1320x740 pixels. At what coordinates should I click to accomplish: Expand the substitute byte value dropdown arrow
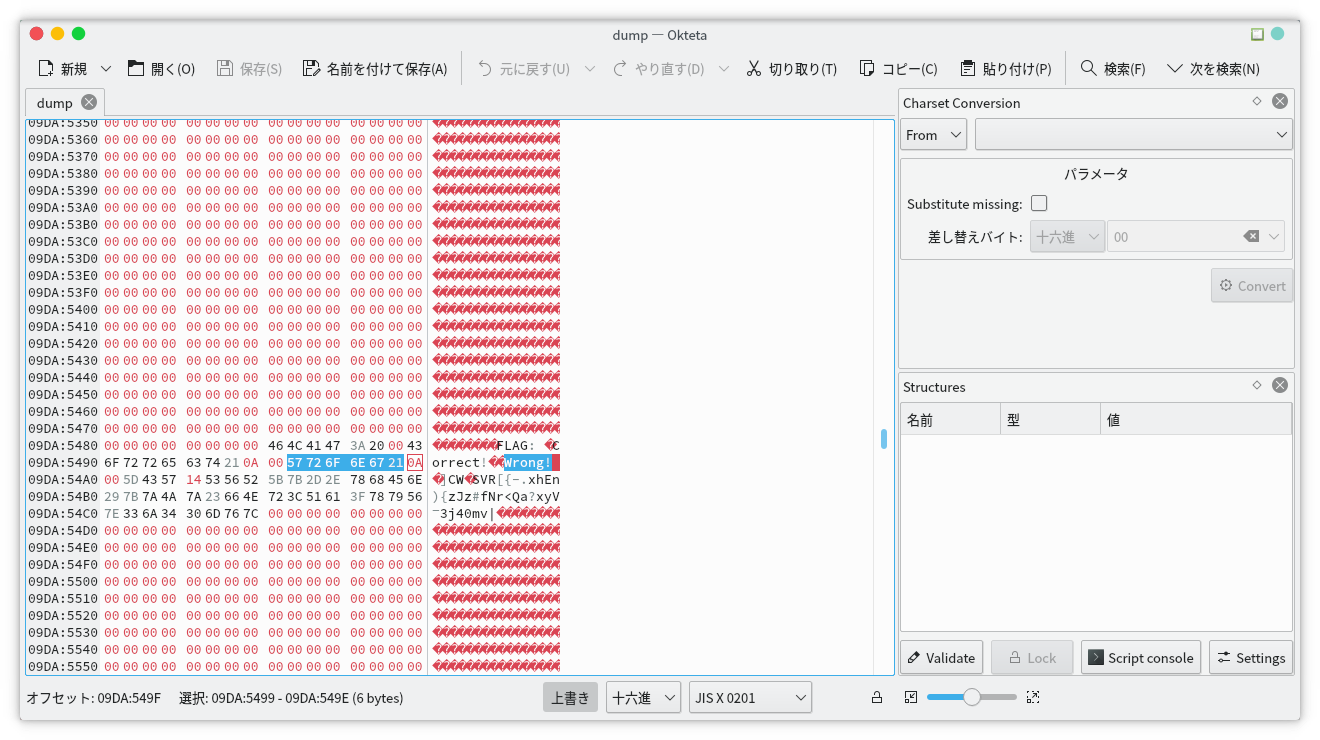click(x=1274, y=237)
